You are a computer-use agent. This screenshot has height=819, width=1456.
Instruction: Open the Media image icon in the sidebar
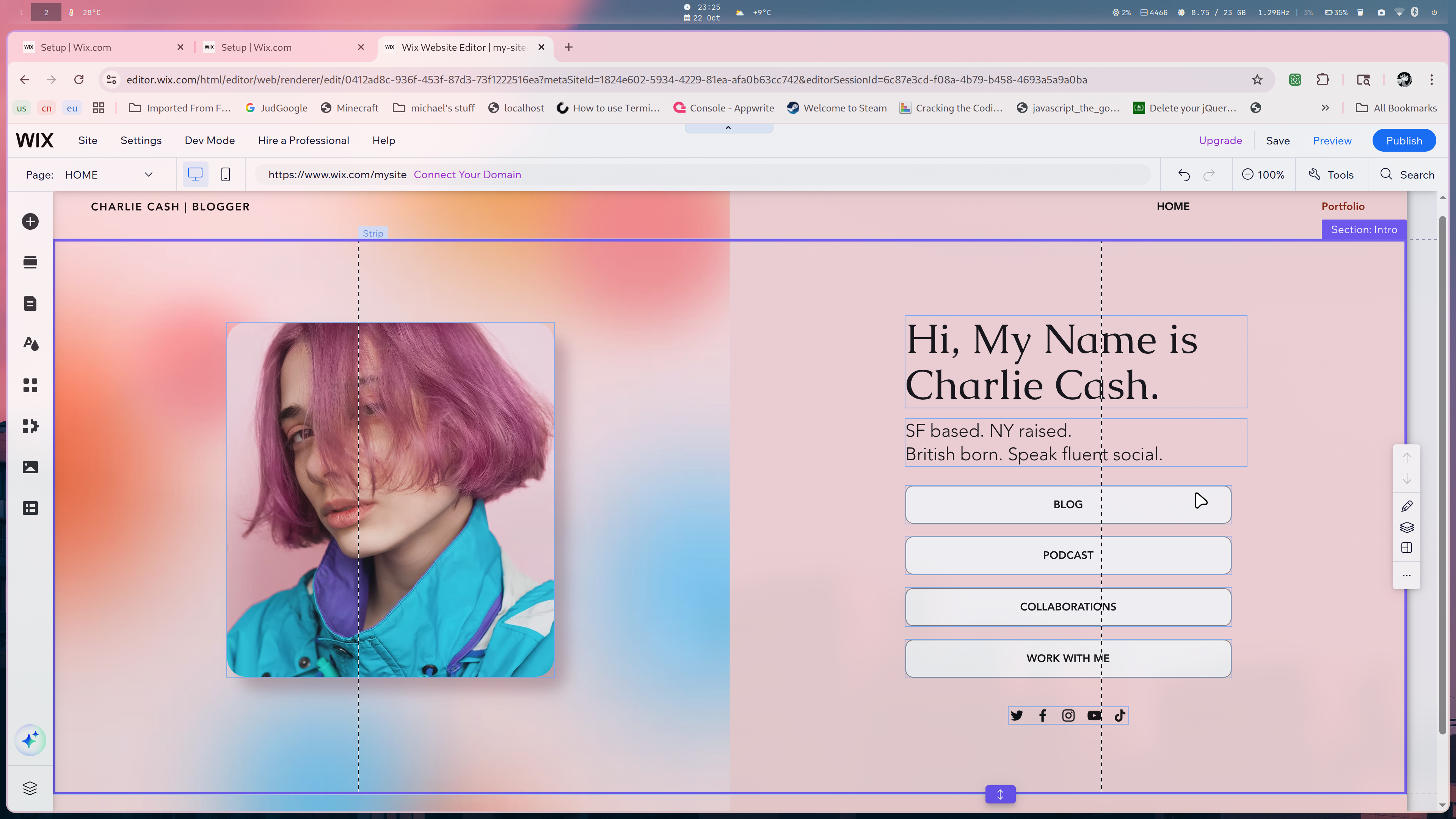(x=30, y=467)
